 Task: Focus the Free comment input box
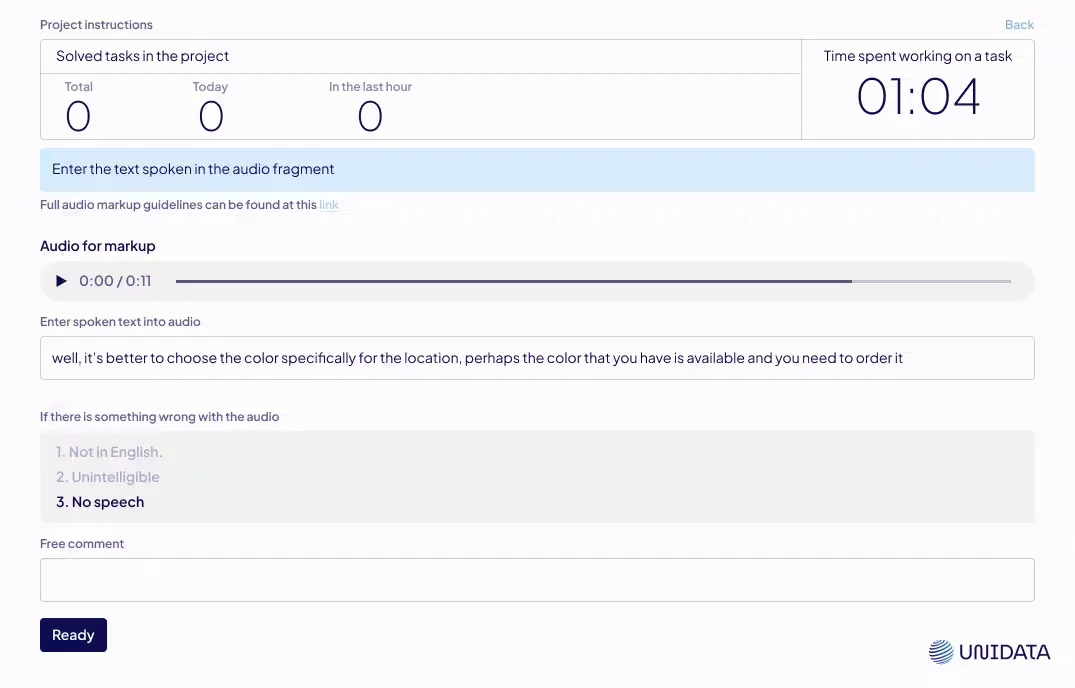(537, 580)
